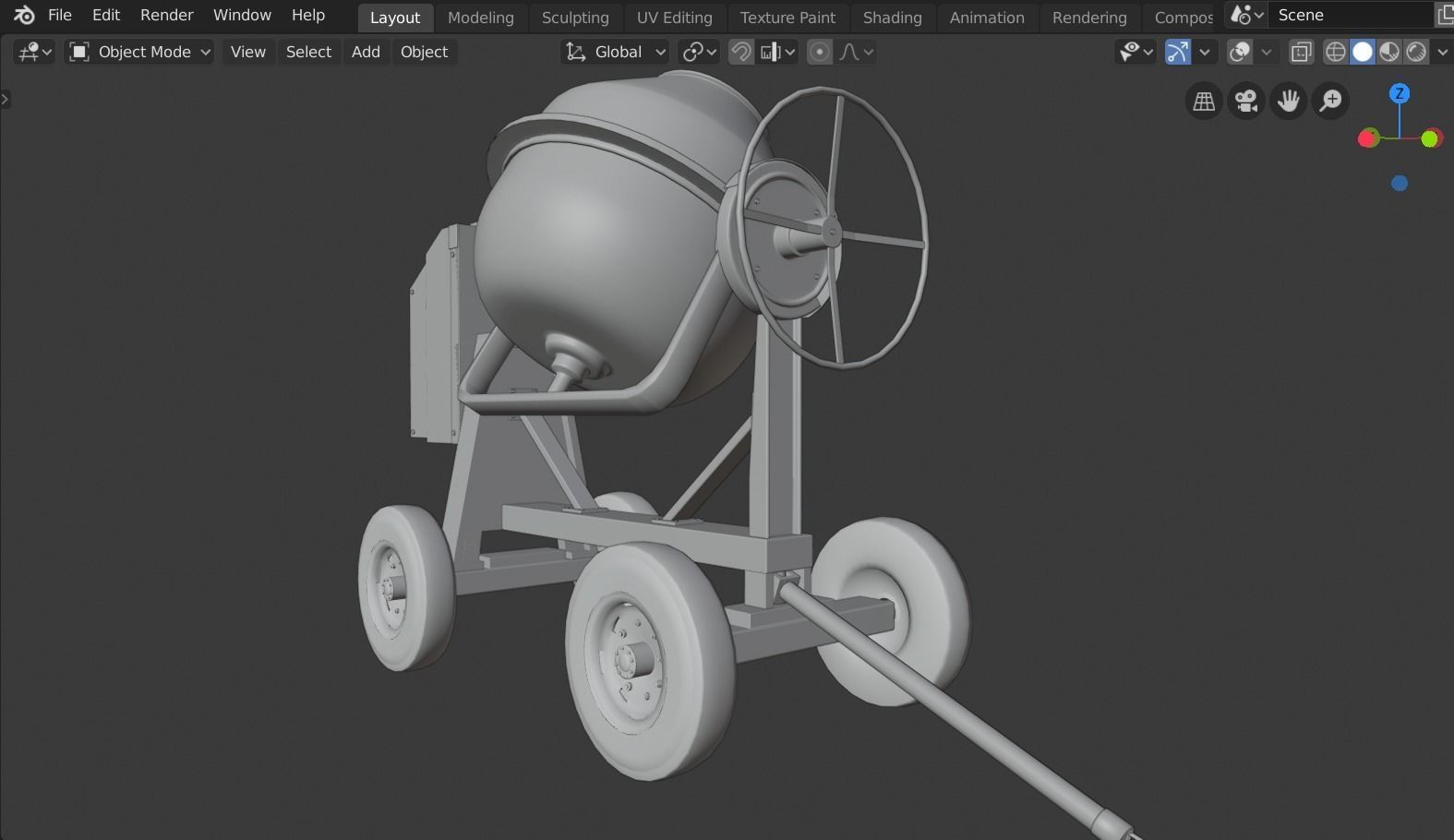Toggle proportional editing

[820, 52]
